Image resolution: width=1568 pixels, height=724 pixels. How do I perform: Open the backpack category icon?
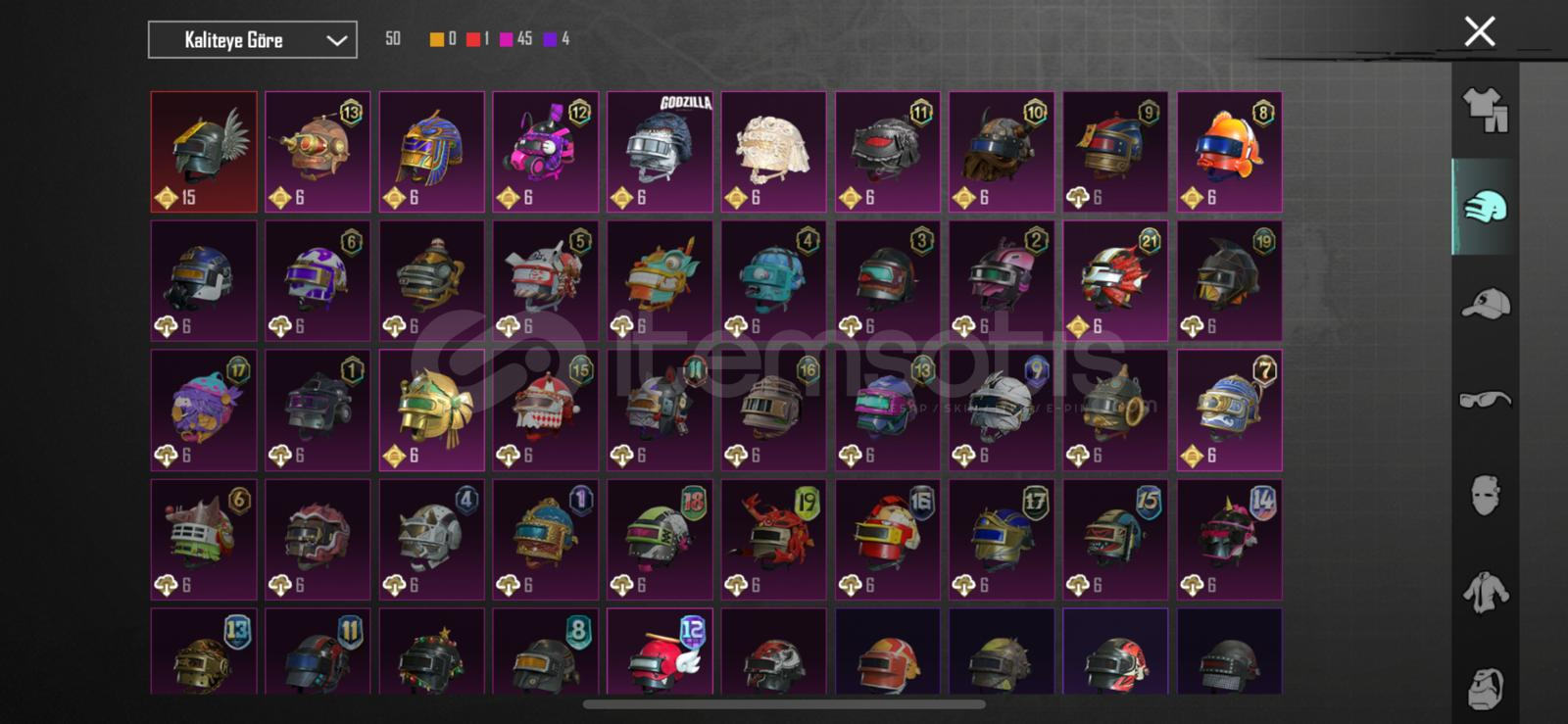(1485, 688)
